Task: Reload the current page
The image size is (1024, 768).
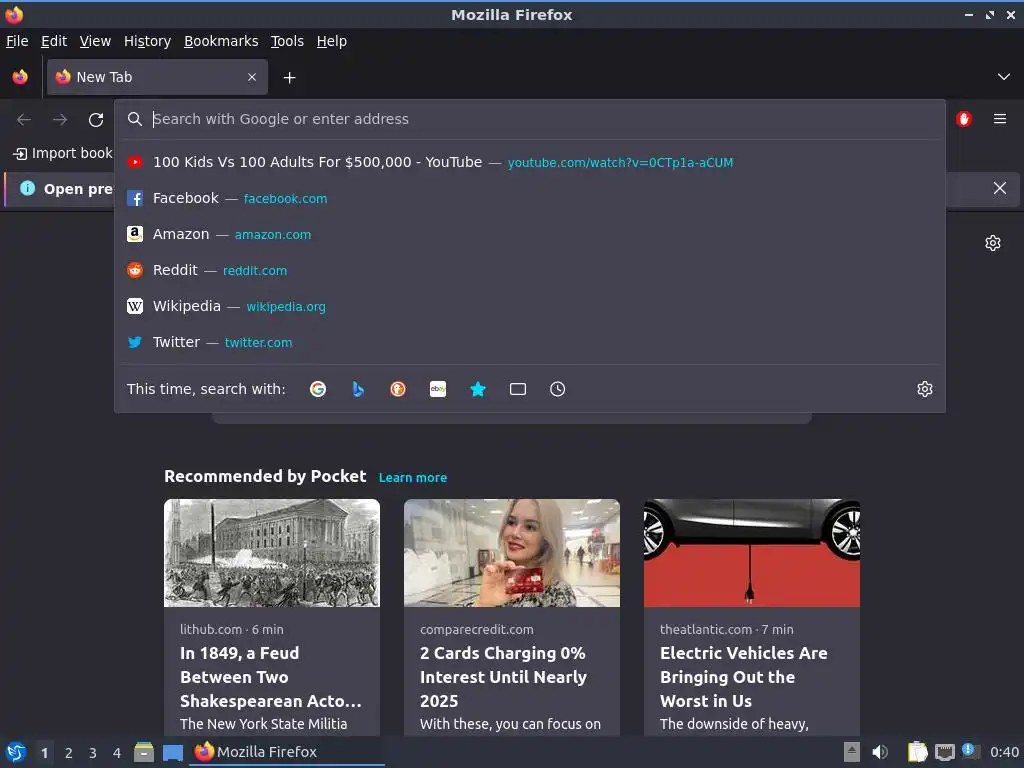Action: 96,120
